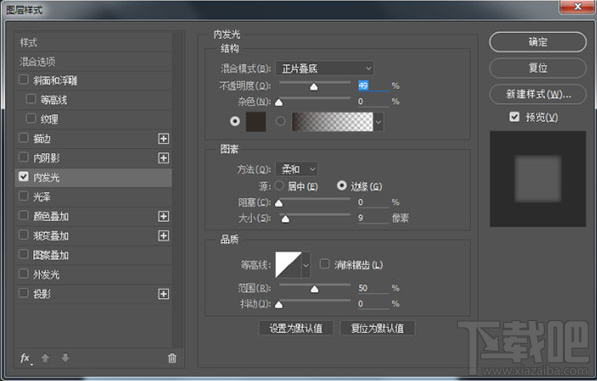597x381 pixels.
Task: Click the plus icon next to 渐变叠加
Action: pyautogui.click(x=163, y=236)
